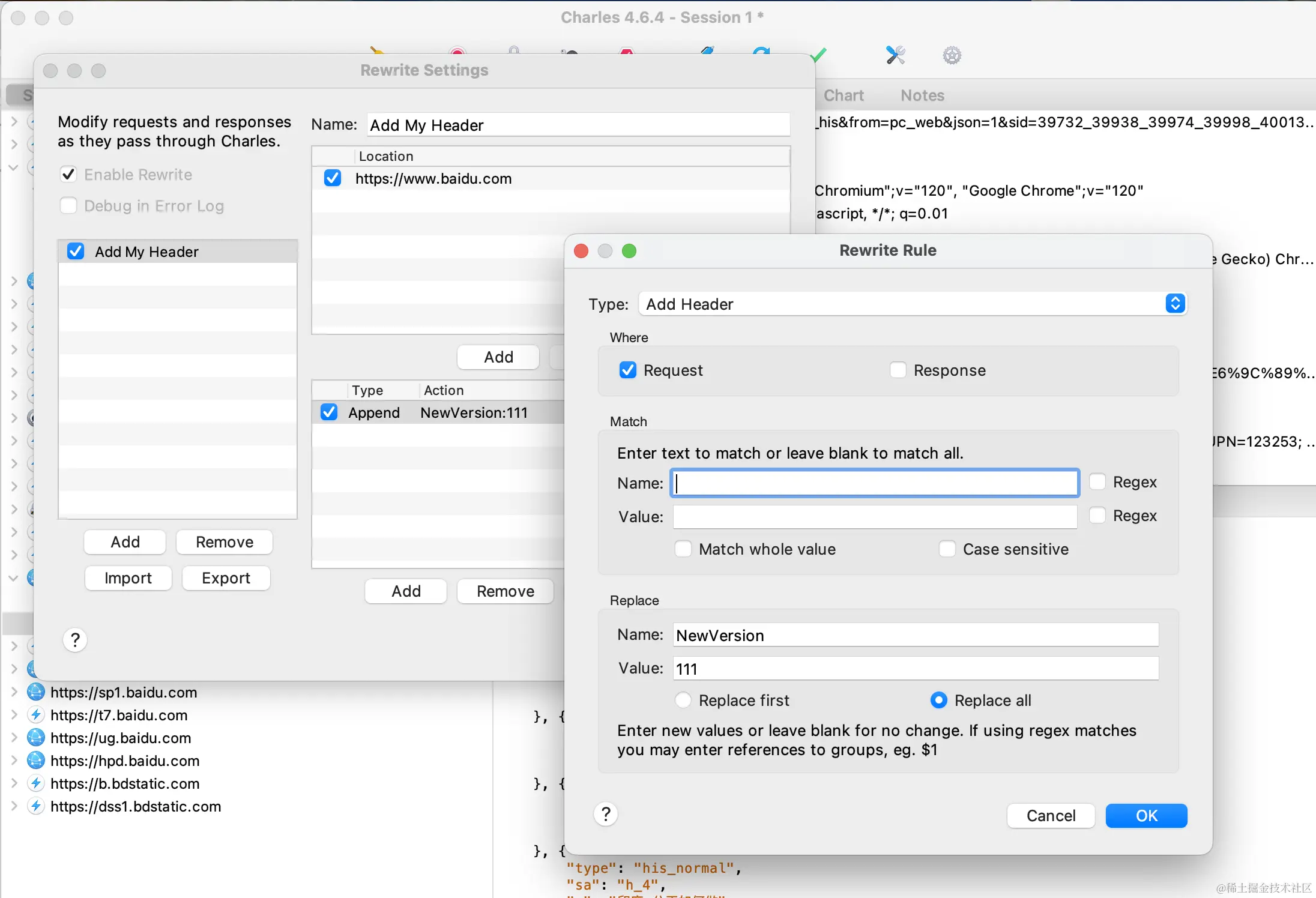Enable the Response checkbox
1316x898 pixels.
coord(898,370)
